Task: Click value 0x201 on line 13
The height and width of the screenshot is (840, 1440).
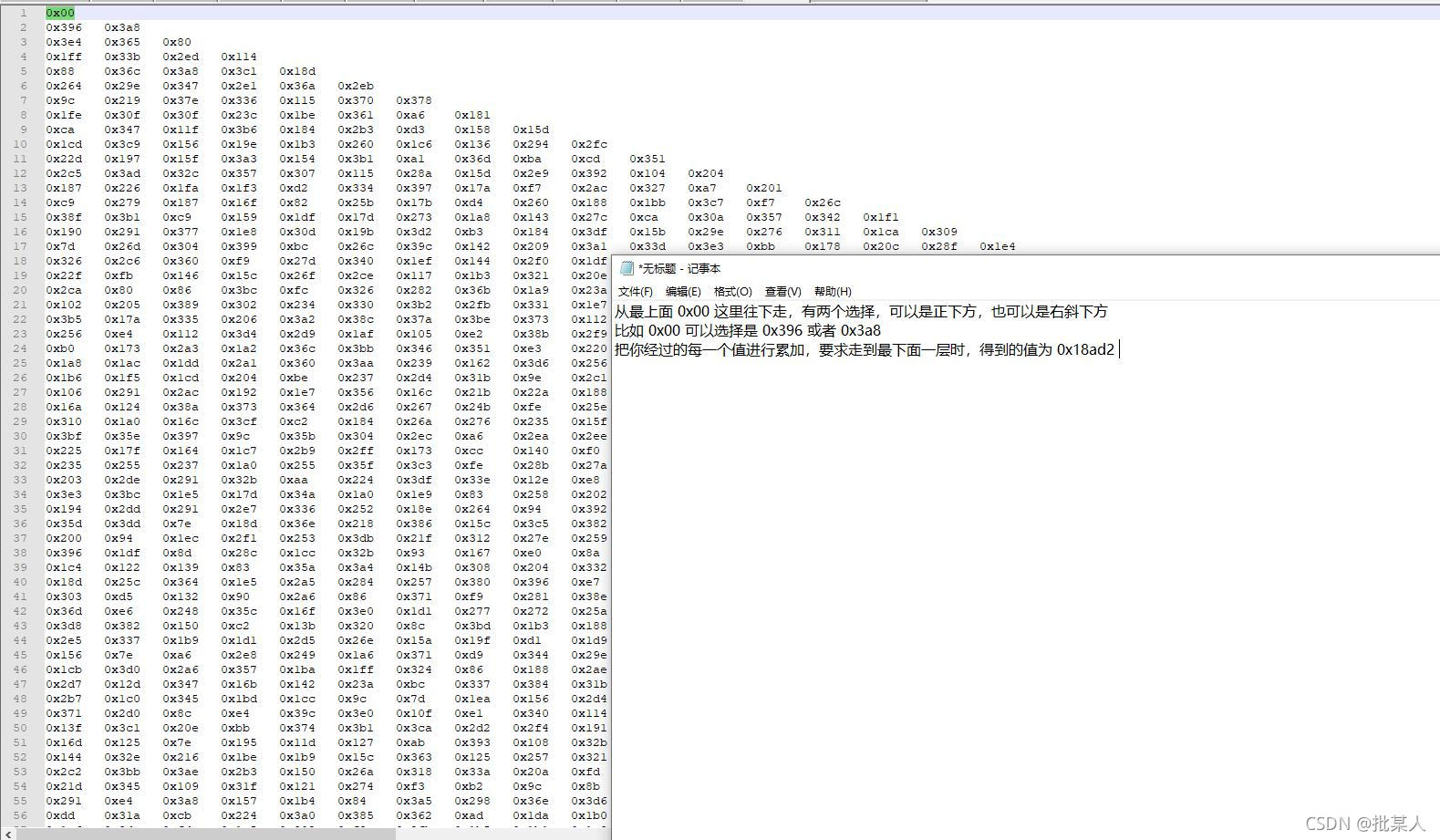Action: 764,188
